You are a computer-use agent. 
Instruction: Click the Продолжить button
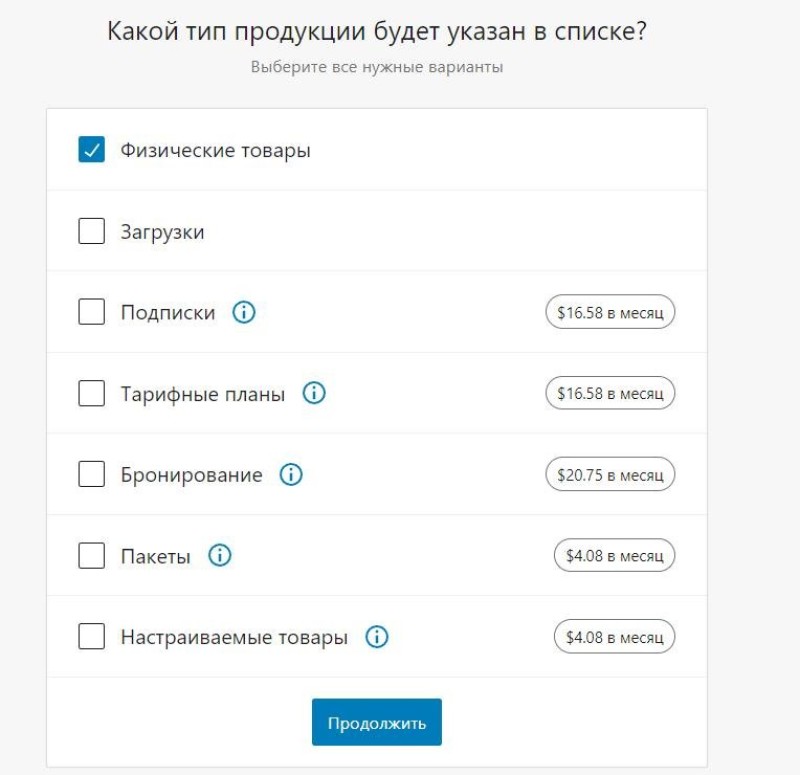point(377,722)
